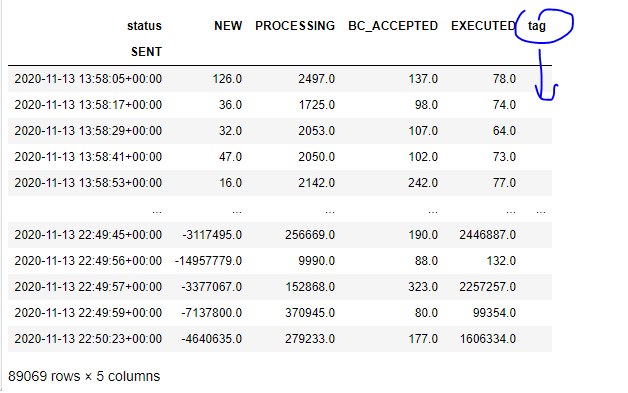Click the 89069 rows × 5 columns summary
Image resolution: width=628 pixels, height=393 pixels.
(84, 376)
